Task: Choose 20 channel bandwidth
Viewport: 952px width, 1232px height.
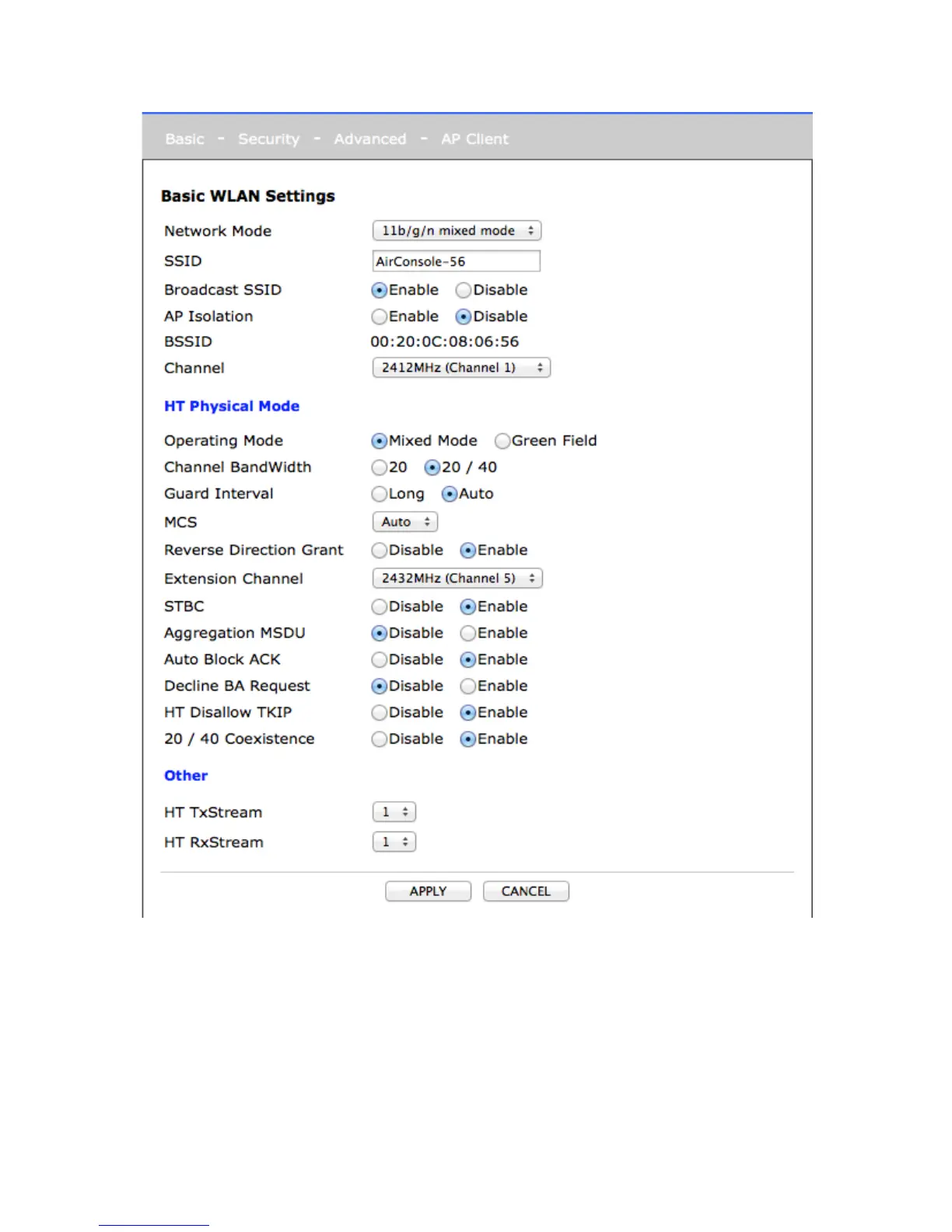Action: 379,467
